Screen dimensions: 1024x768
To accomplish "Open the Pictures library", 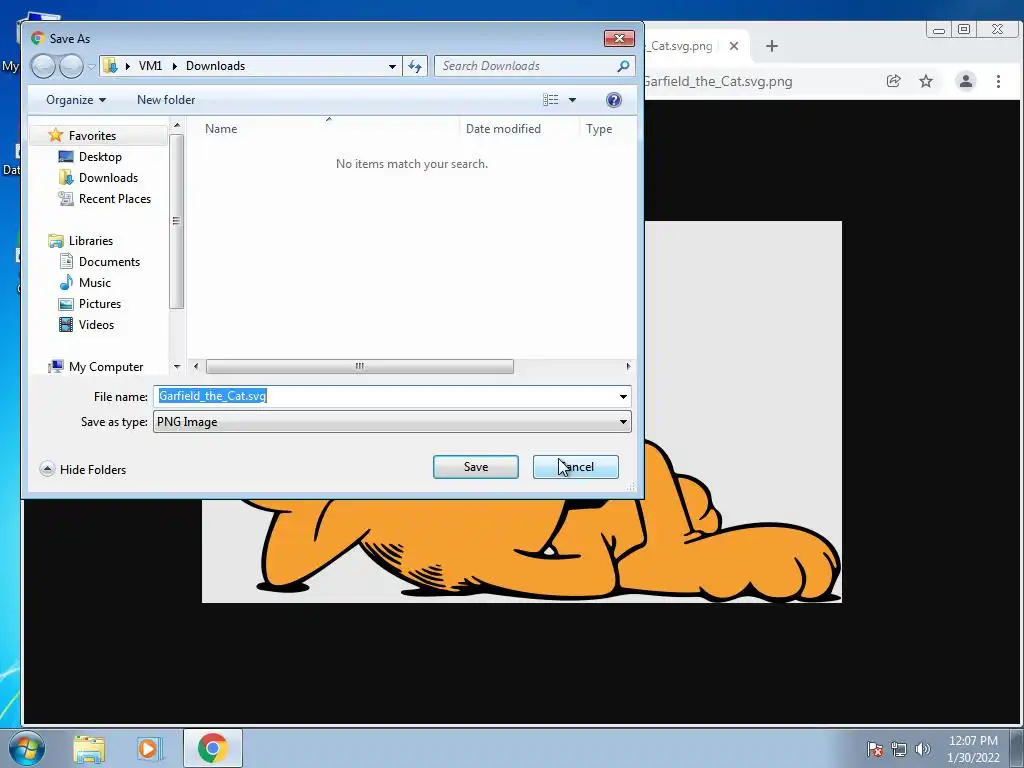I will click(x=99, y=304).
